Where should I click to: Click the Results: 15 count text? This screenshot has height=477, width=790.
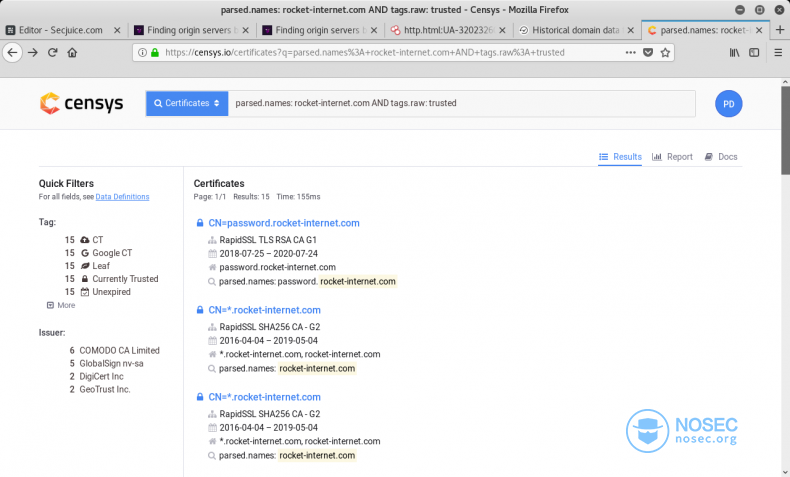[x=251, y=197]
